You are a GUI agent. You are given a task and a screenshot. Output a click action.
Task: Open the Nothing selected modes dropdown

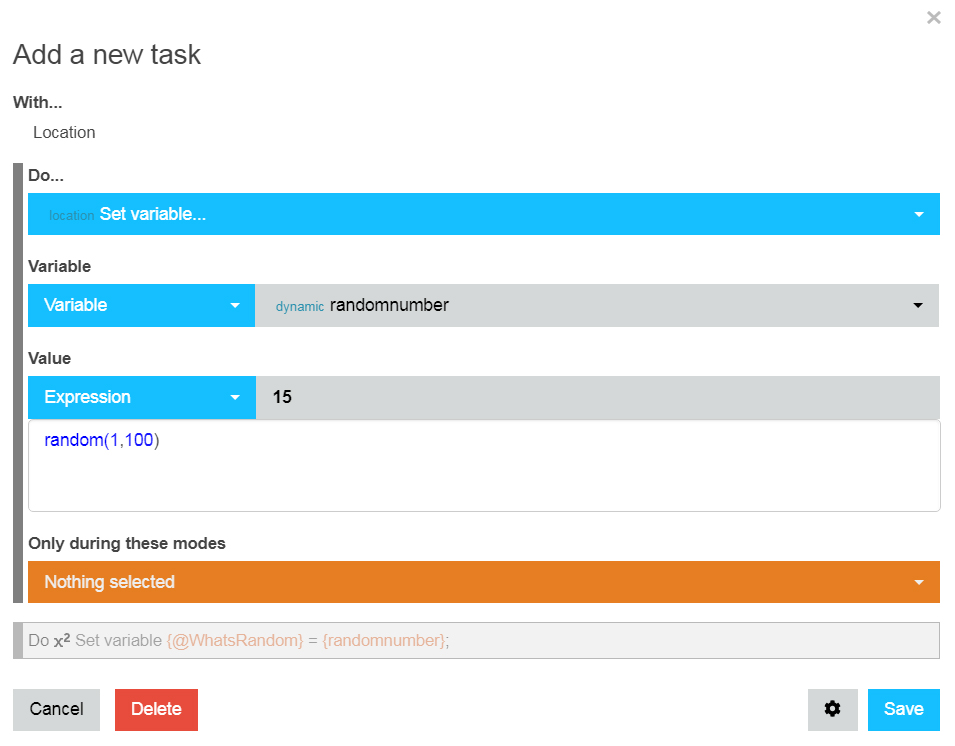click(484, 582)
